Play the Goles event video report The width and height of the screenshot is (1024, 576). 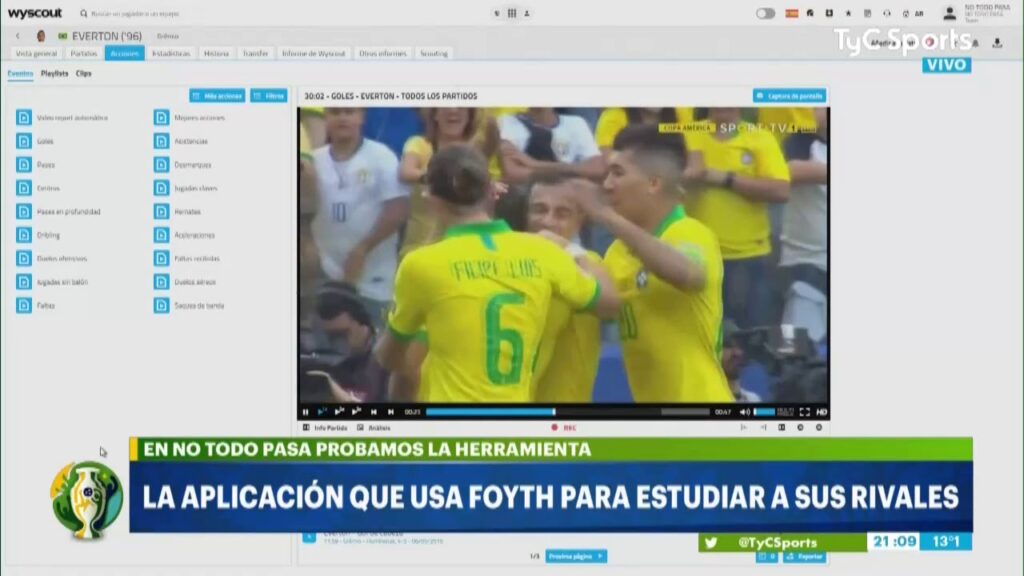24,141
